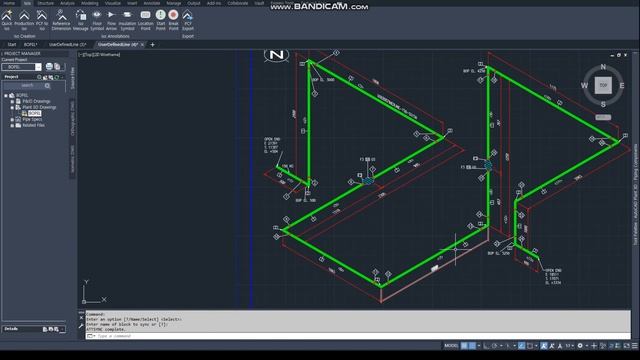Image resolution: width=640 pixels, height=360 pixels.
Task: Toggle grid display on the status bar
Action: click(464, 346)
